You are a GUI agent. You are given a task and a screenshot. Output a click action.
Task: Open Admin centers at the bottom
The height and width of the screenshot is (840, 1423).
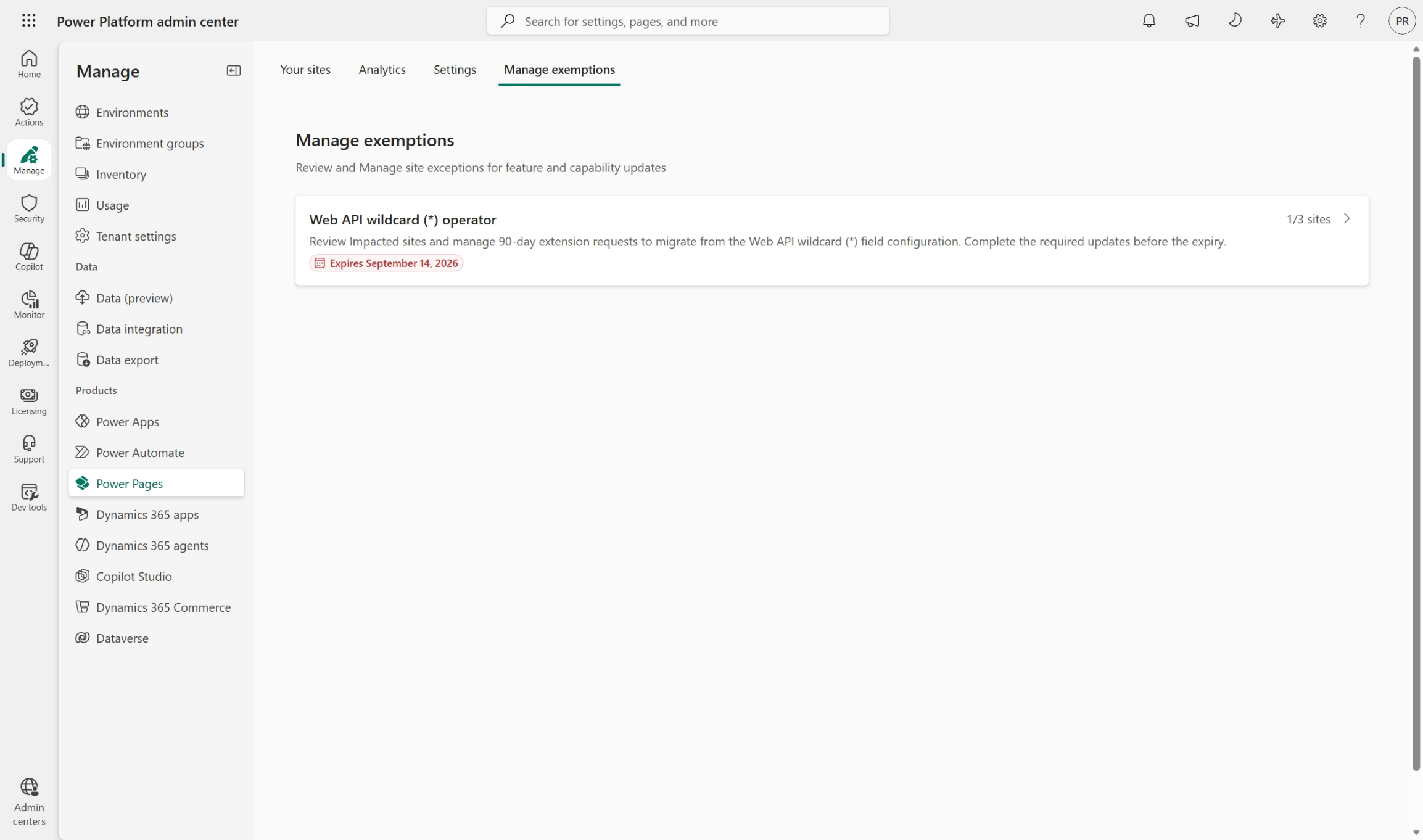tap(29, 802)
